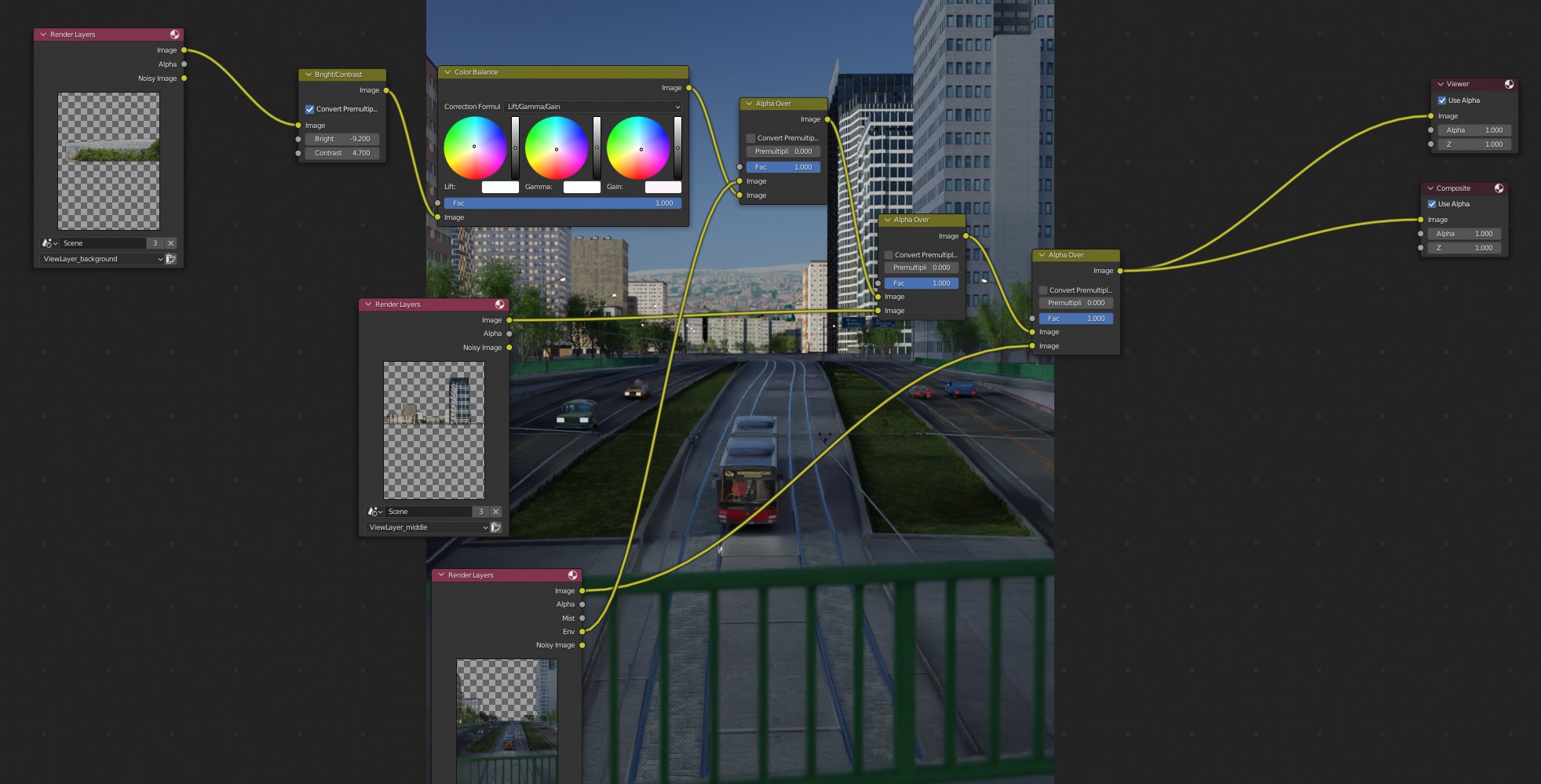The height and width of the screenshot is (784, 1541).
Task: Uncheck Use Alpha in the Composite node
Action: pyautogui.click(x=1432, y=204)
